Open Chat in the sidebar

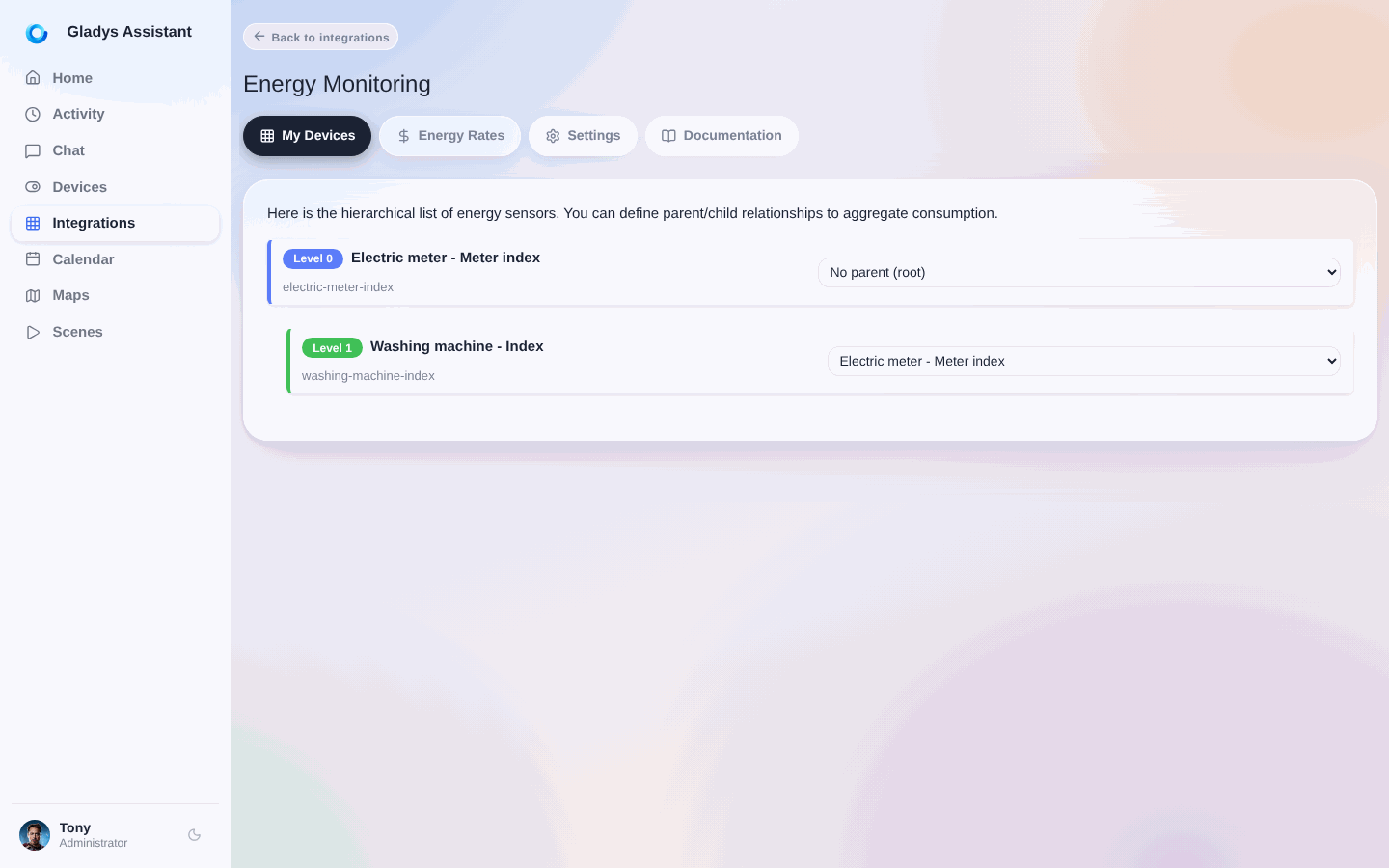pos(115,150)
